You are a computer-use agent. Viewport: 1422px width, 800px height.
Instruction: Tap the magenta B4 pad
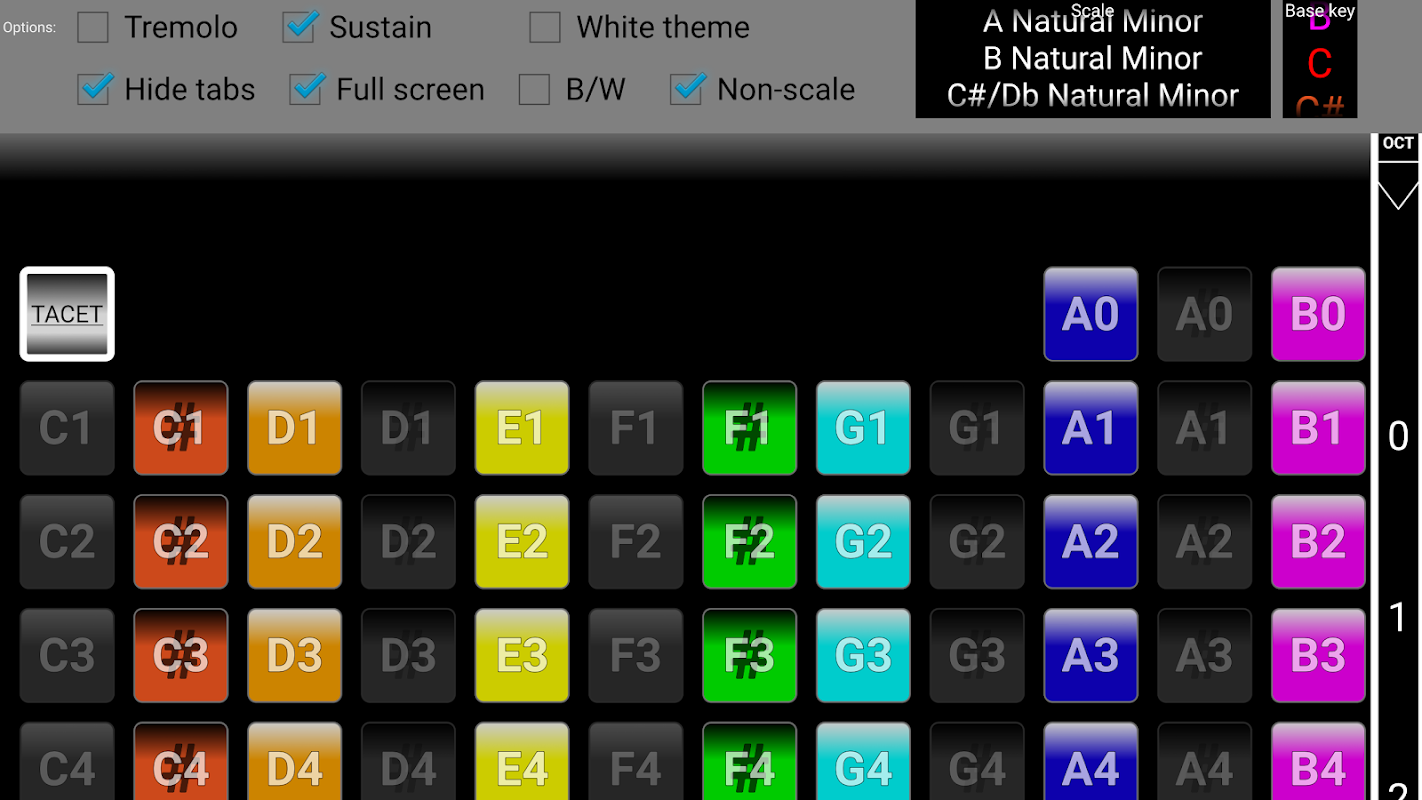click(1318, 762)
